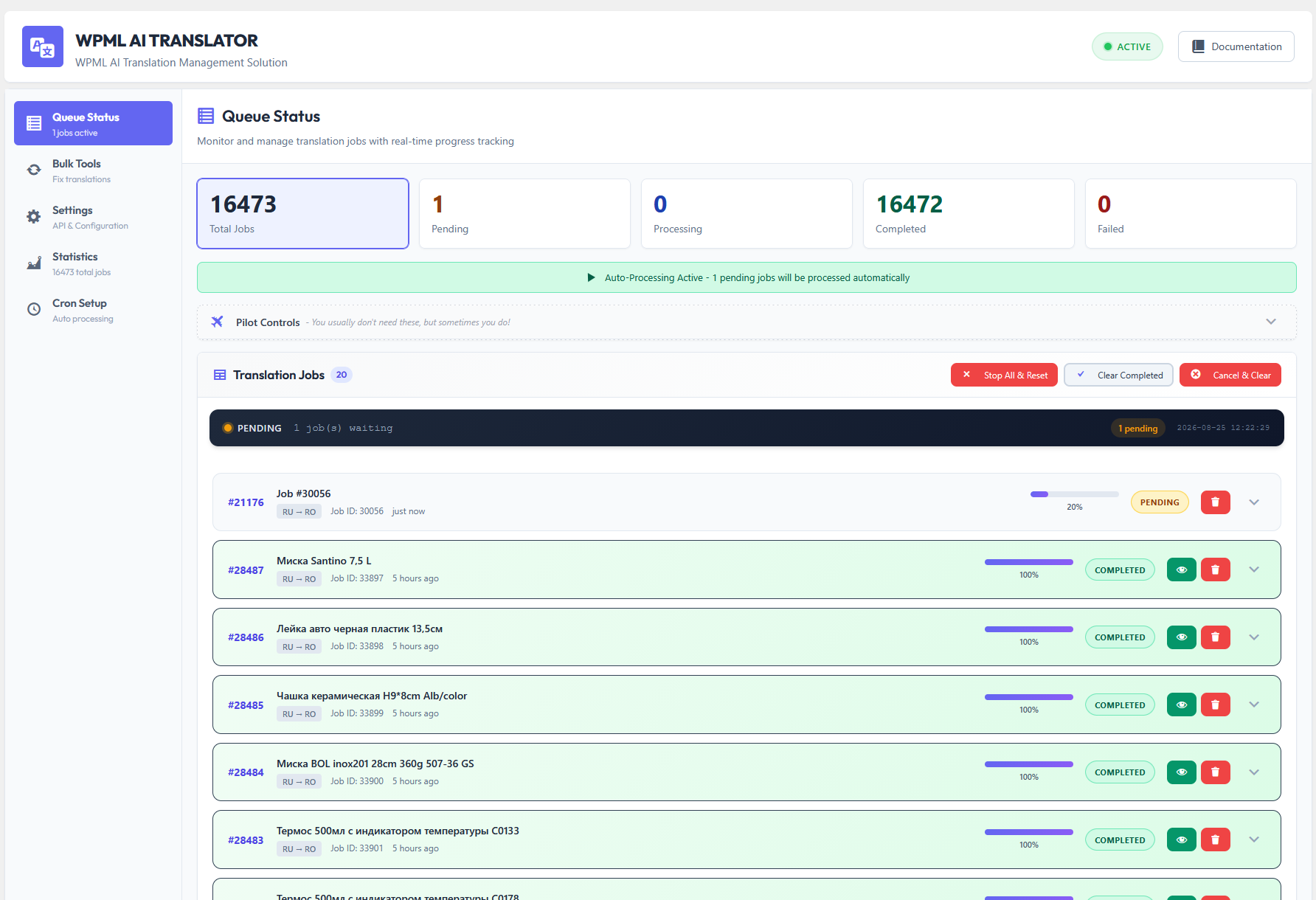Click trash icon for job #28487
Viewport: 1316px width, 900px height.
pos(1215,570)
